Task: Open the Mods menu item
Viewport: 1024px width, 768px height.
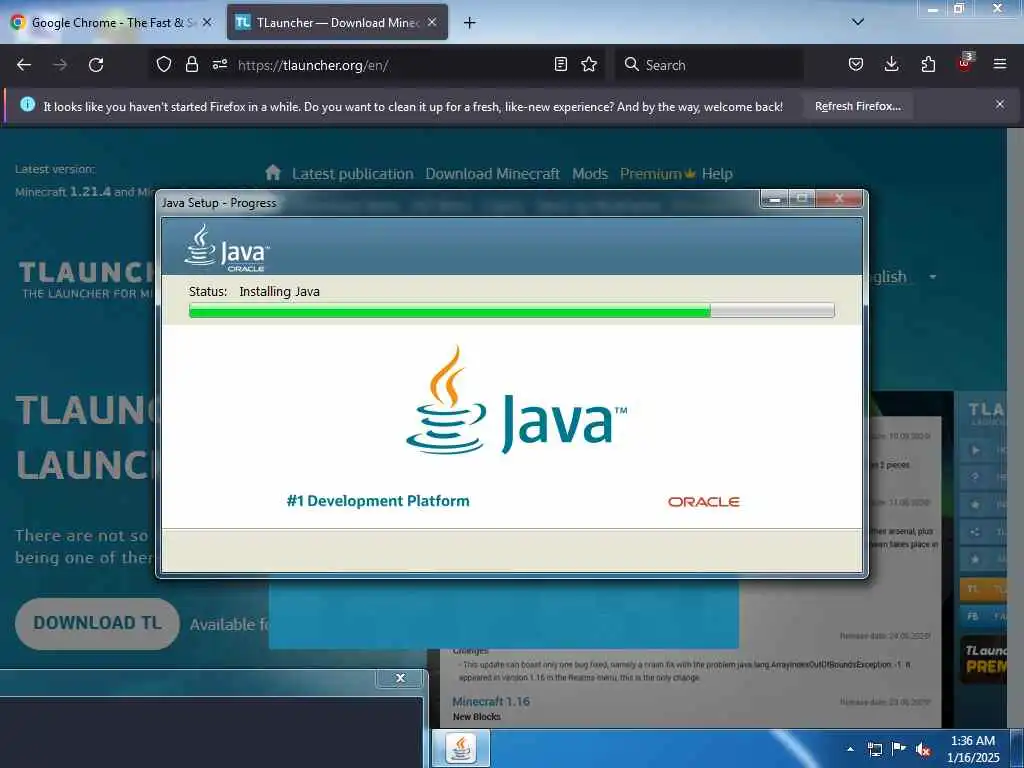Action: coord(590,174)
